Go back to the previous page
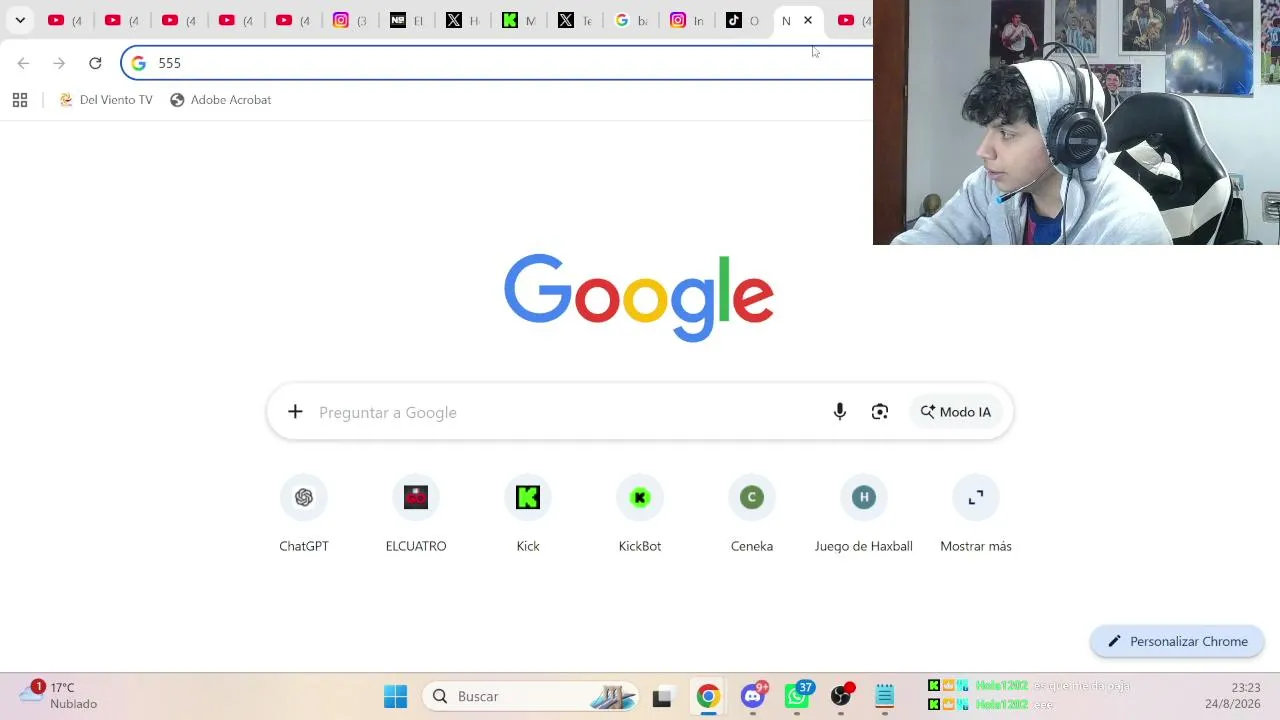 point(23,63)
